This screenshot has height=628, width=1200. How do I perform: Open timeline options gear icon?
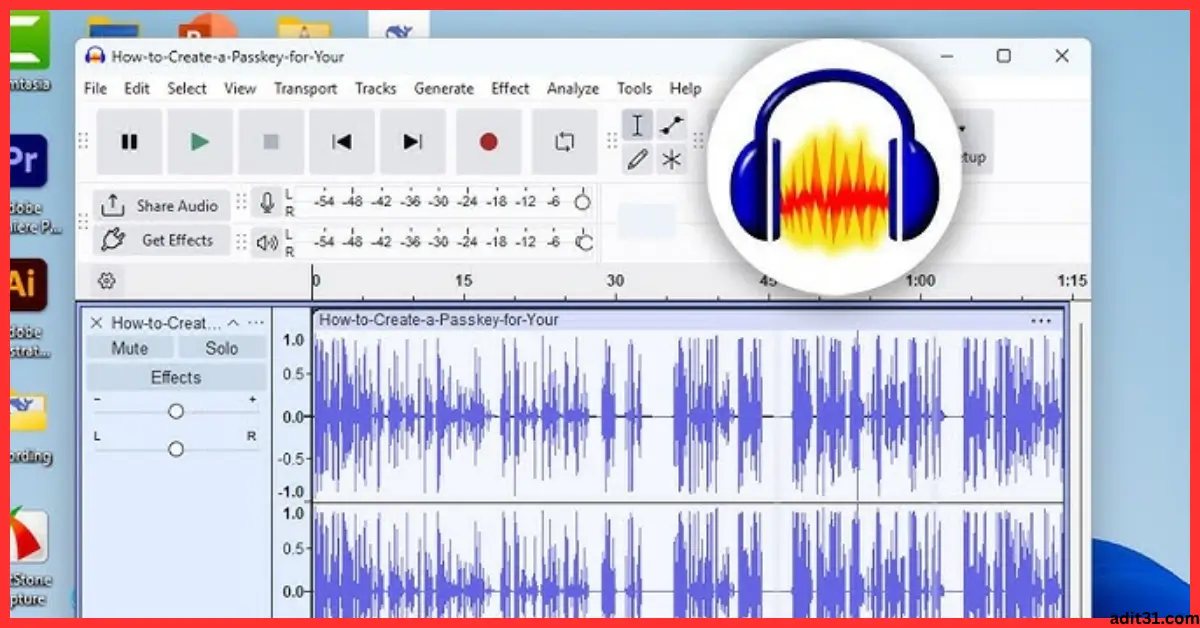point(109,281)
